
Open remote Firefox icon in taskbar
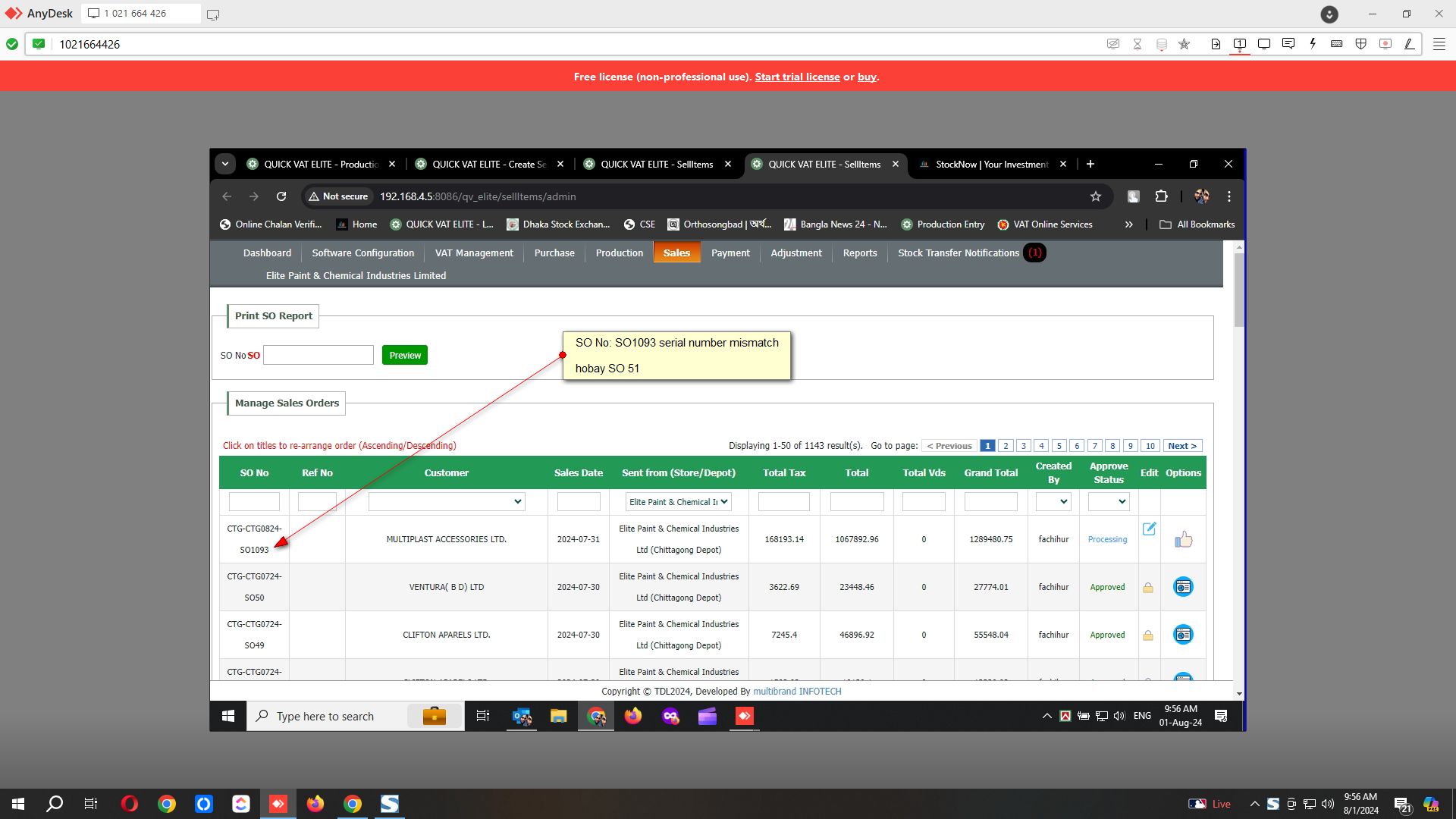click(632, 716)
